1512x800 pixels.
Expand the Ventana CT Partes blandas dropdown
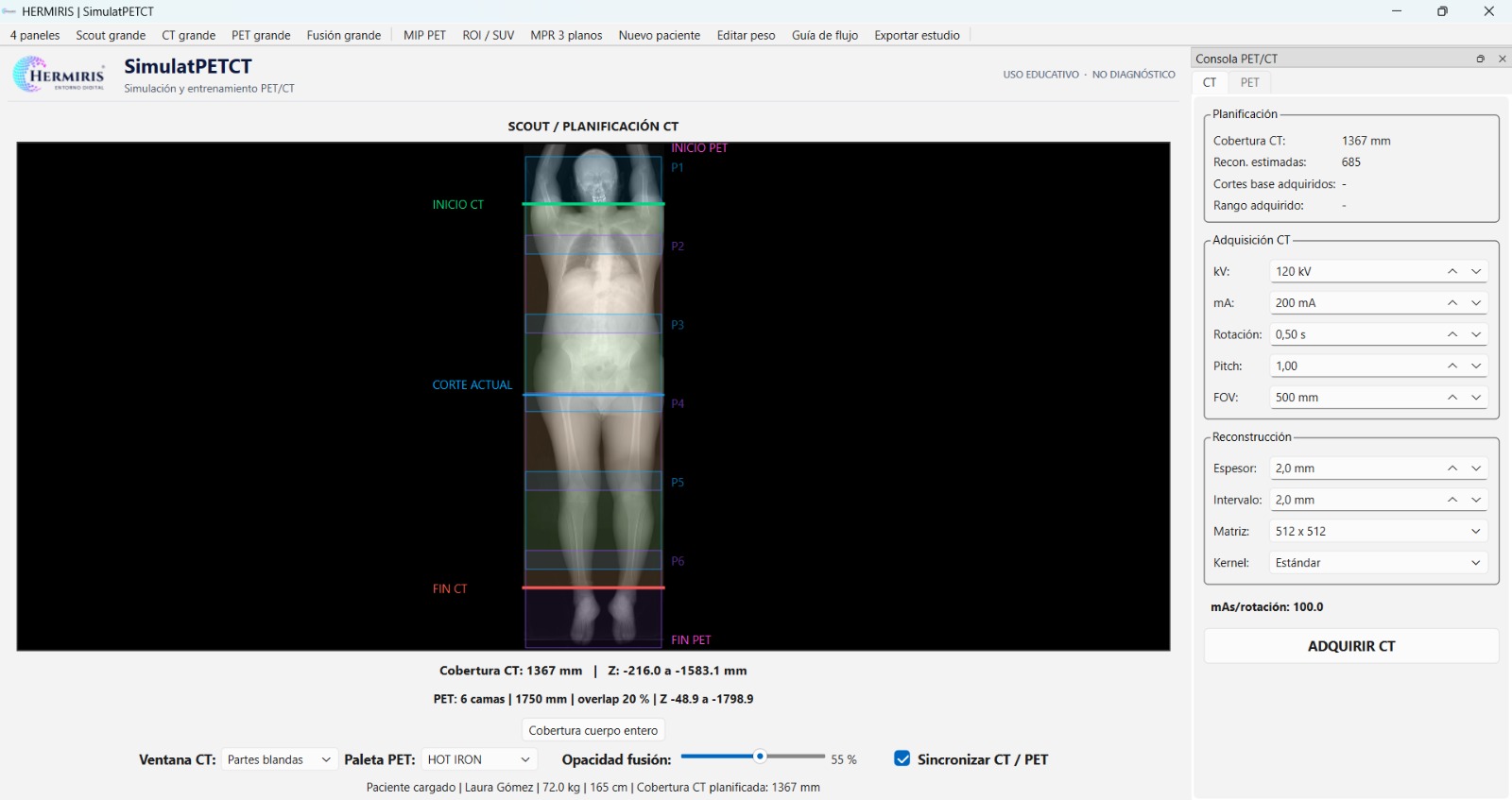click(x=280, y=759)
